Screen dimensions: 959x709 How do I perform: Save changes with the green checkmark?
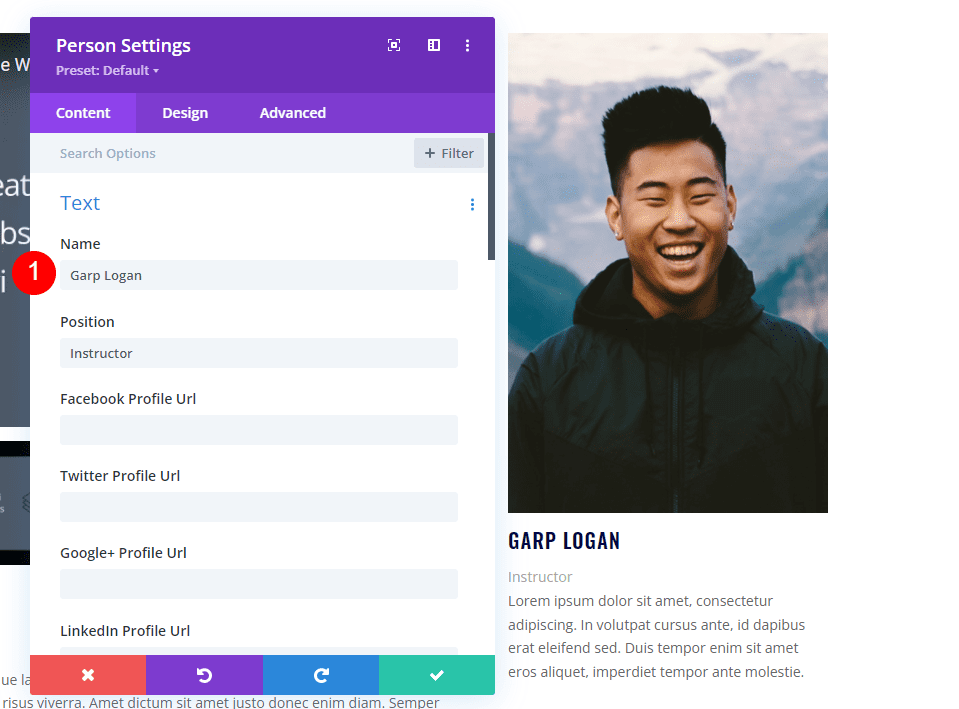pos(437,675)
